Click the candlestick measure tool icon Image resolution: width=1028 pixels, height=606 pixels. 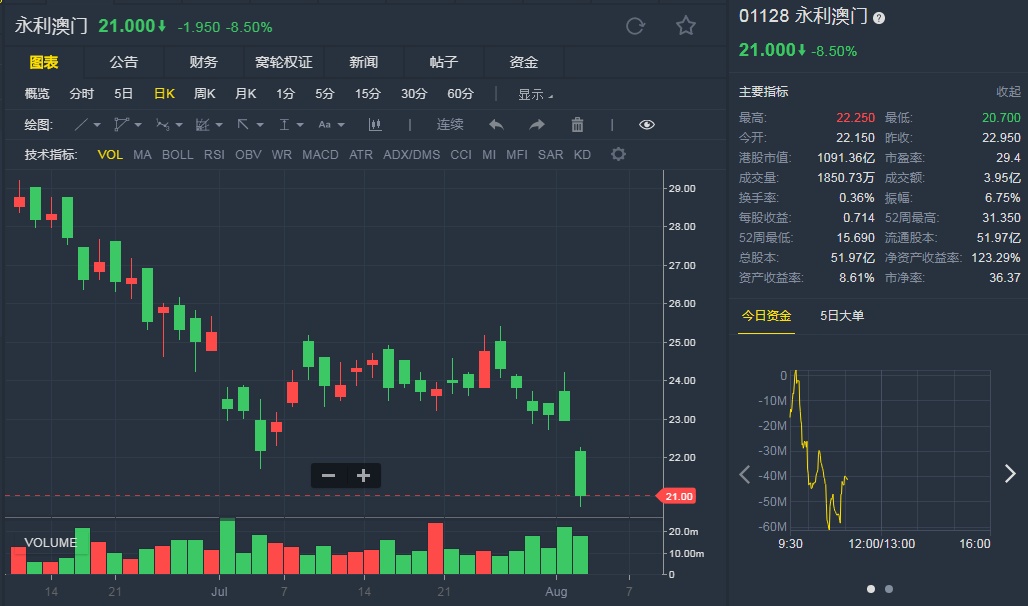pyautogui.click(x=376, y=124)
